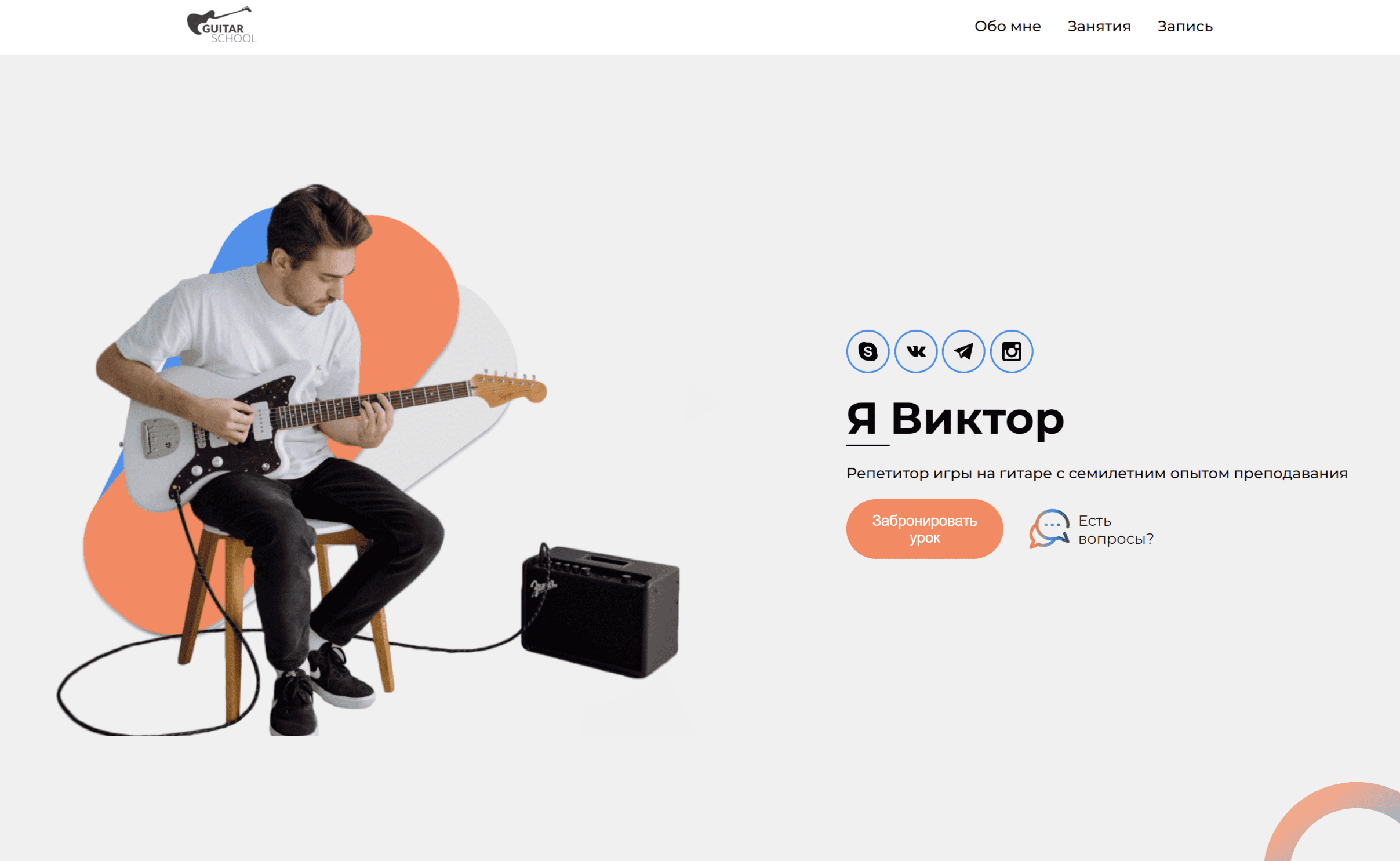This screenshot has width=1400, height=861.
Task: Open the Instagram camera icon
Action: [1012, 351]
